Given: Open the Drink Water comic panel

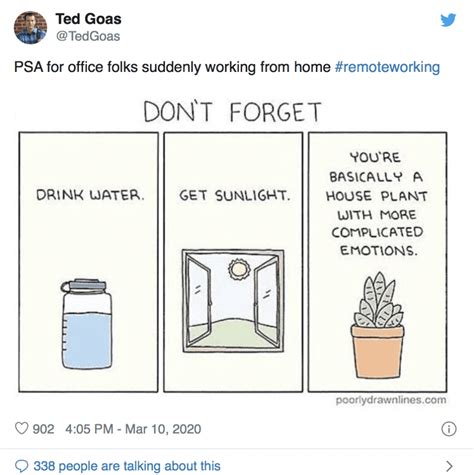Looking at the screenshot, I should pos(88,262).
